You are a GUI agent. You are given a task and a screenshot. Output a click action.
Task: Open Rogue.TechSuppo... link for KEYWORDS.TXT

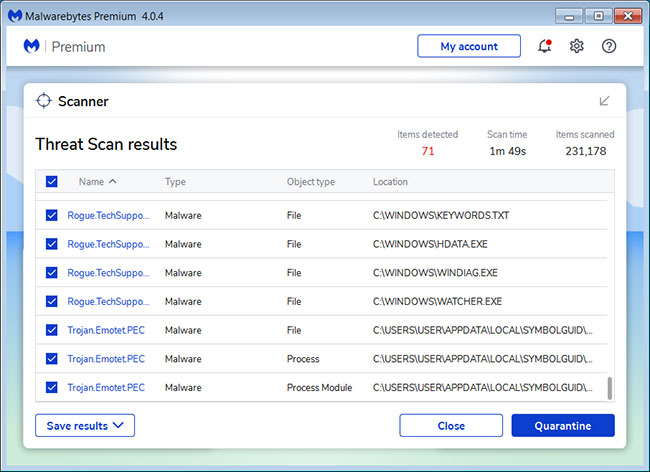(x=108, y=215)
